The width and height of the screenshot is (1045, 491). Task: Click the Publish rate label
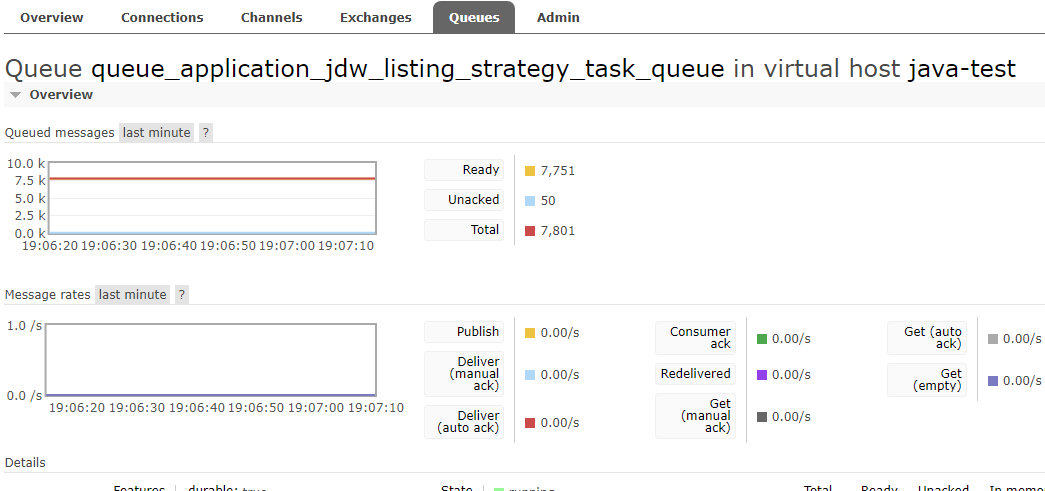coord(464,332)
